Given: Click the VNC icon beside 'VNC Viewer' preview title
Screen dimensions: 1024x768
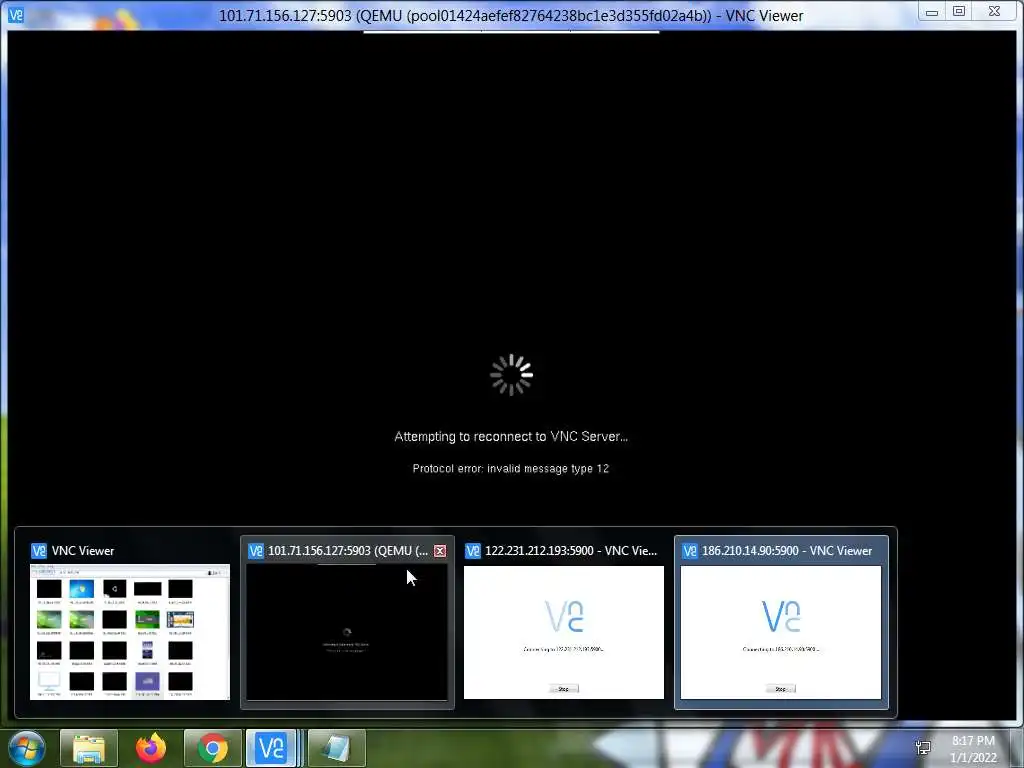Looking at the screenshot, I should [x=39, y=551].
